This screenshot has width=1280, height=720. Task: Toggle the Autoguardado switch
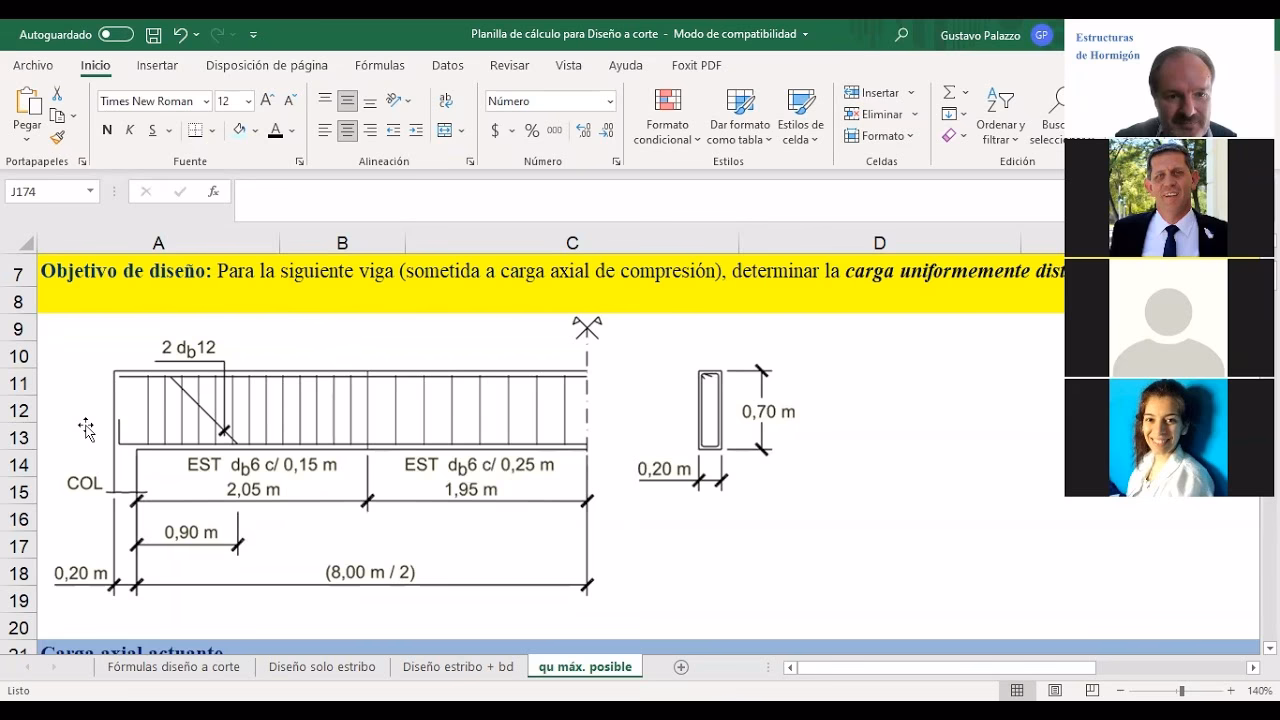pos(115,35)
